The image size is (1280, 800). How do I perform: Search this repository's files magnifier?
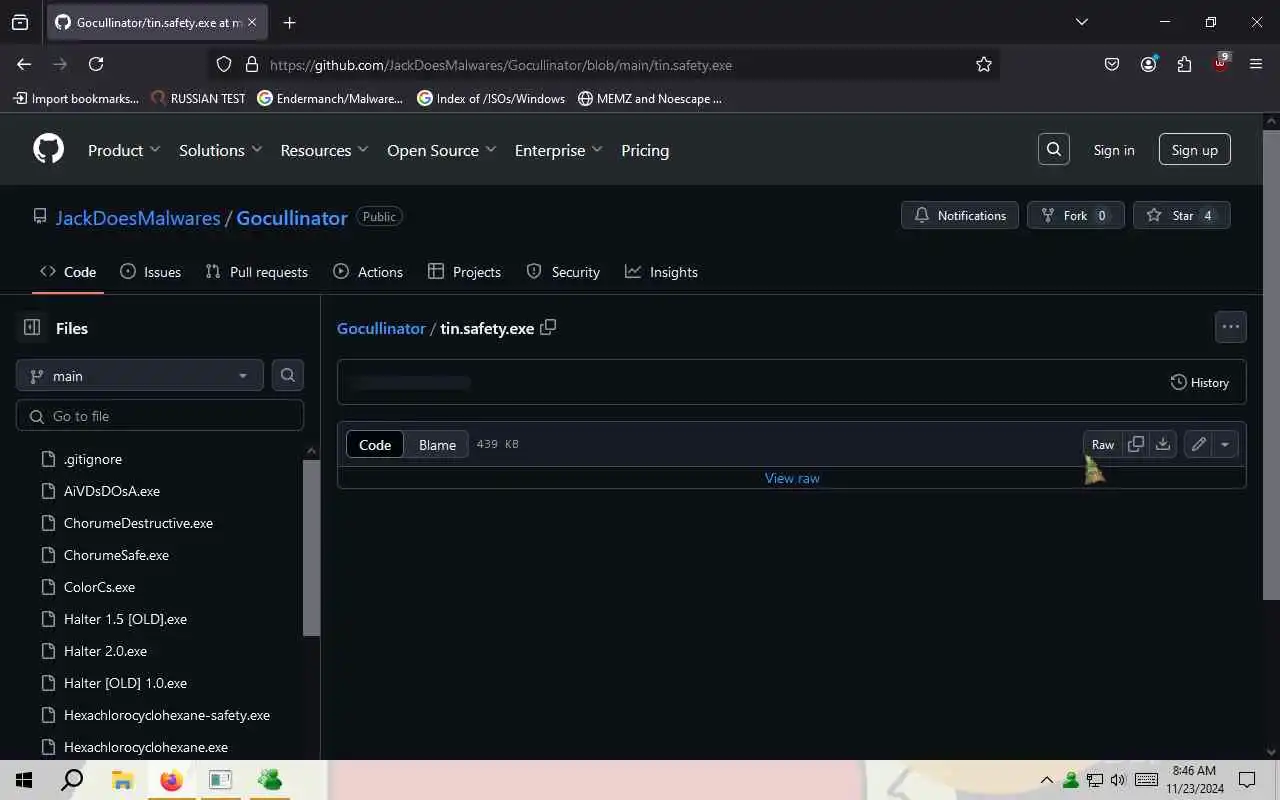click(x=288, y=376)
